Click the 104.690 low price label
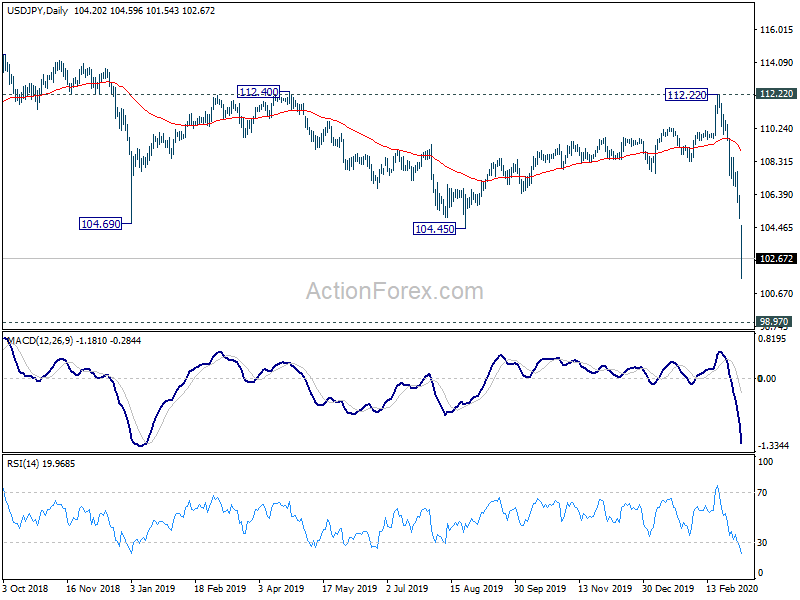The image size is (800, 600). coord(101,223)
